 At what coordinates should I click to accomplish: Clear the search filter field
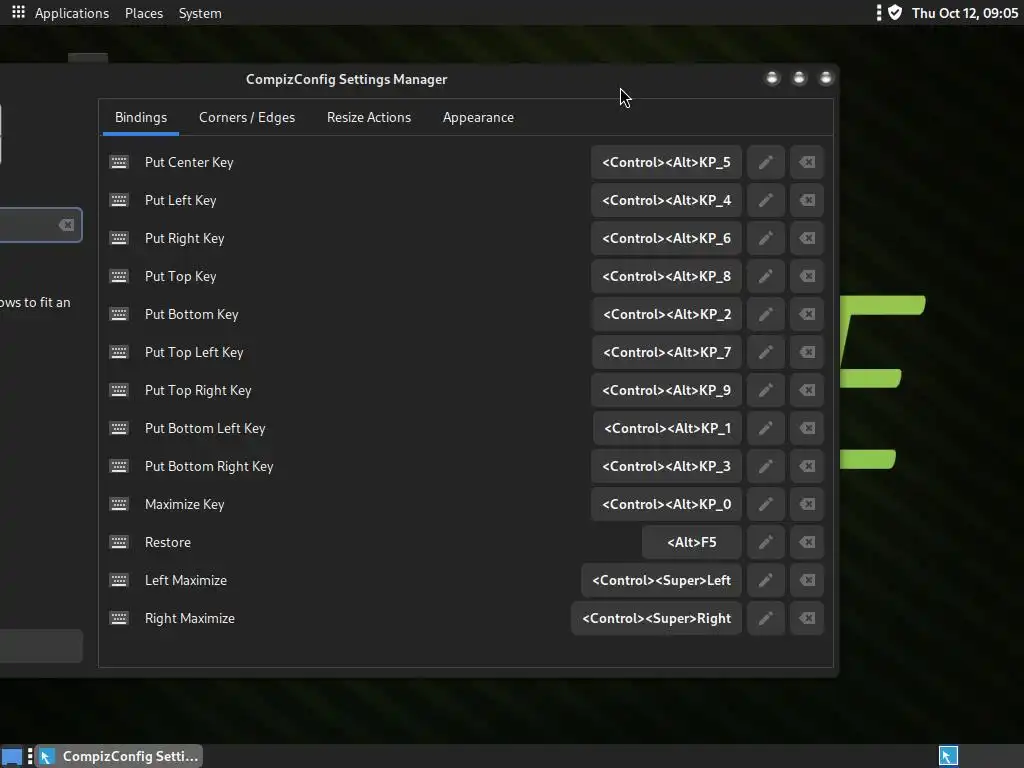pyautogui.click(x=66, y=225)
